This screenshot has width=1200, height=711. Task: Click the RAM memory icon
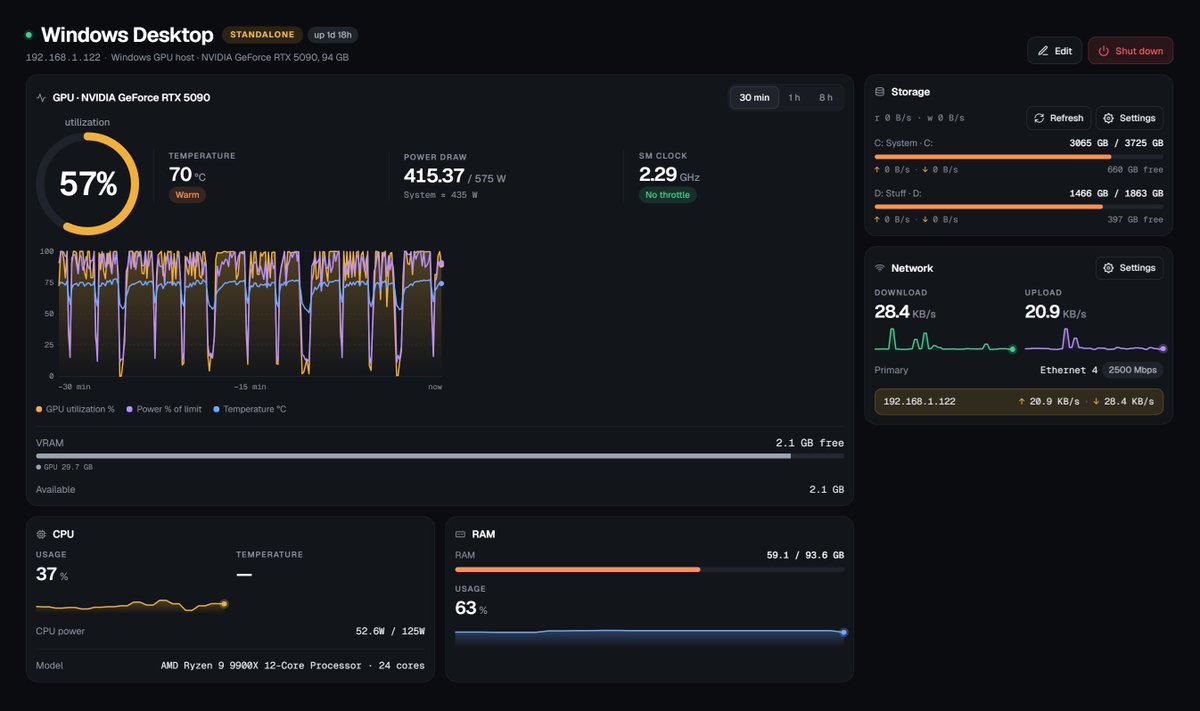pyautogui.click(x=460, y=534)
